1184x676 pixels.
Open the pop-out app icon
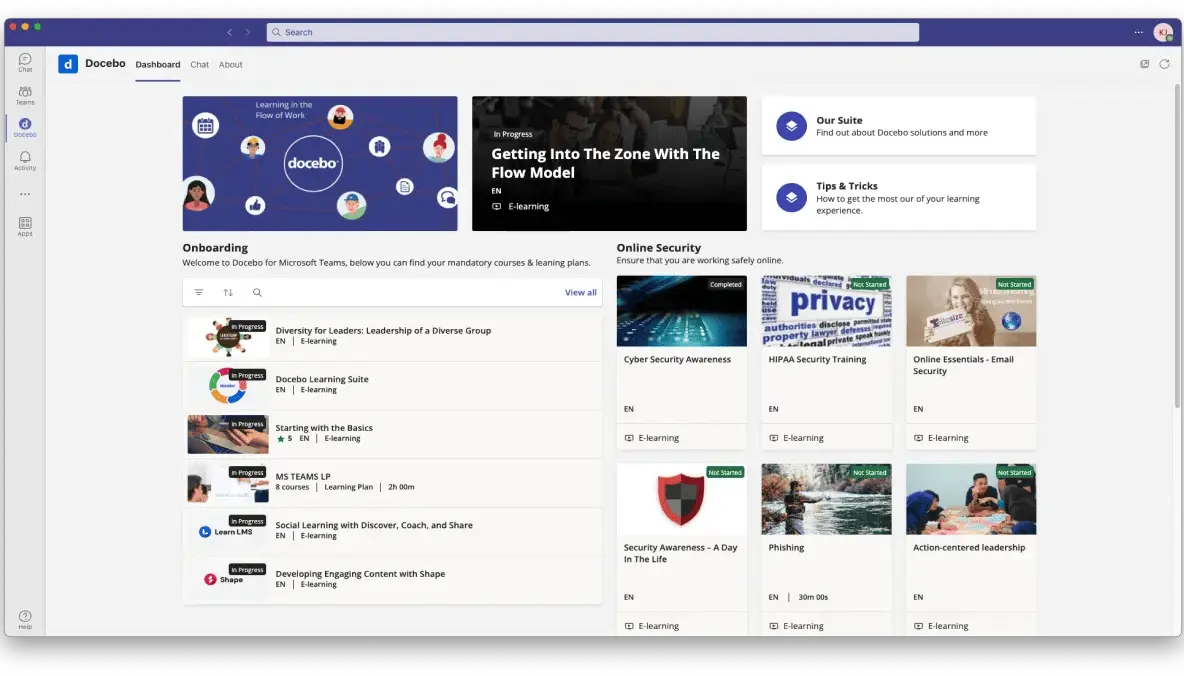1145,64
